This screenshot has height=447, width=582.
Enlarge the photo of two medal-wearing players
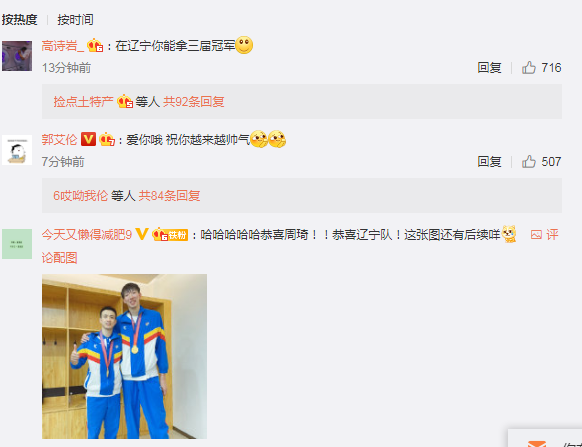tap(124, 356)
